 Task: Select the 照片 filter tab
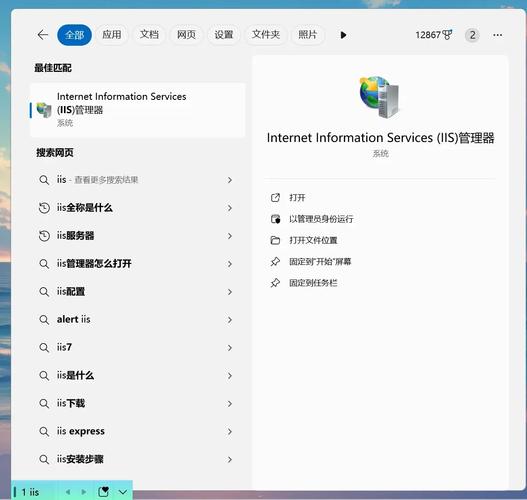click(308, 35)
